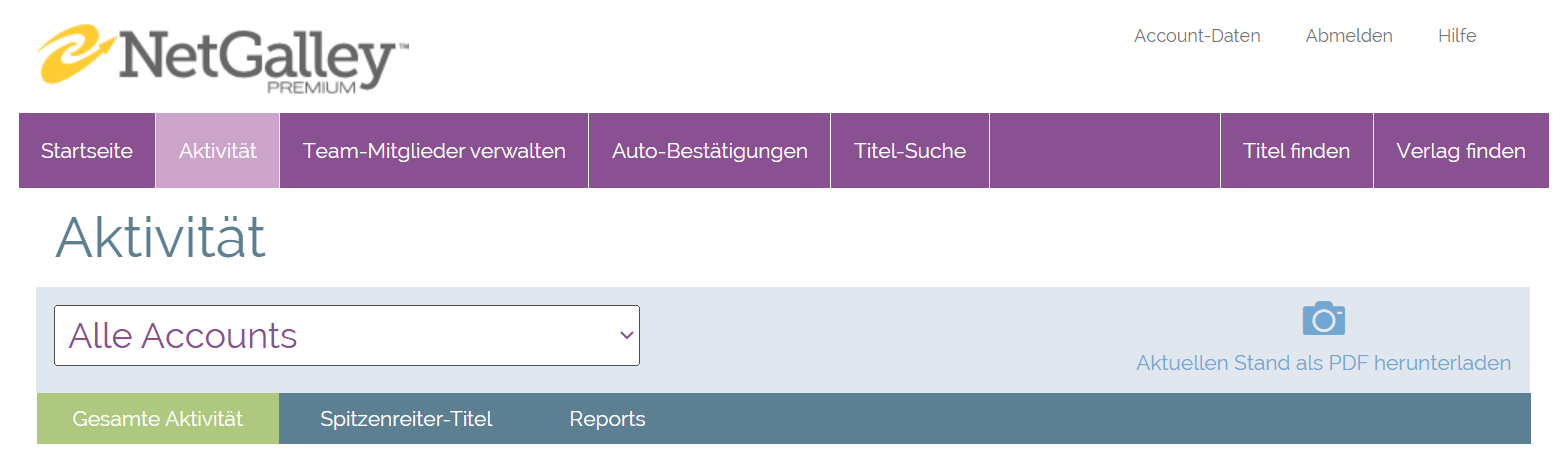This screenshot has height=459, width=1563.
Task: Click the Aktivität page heading
Action: [x=160, y=238]
